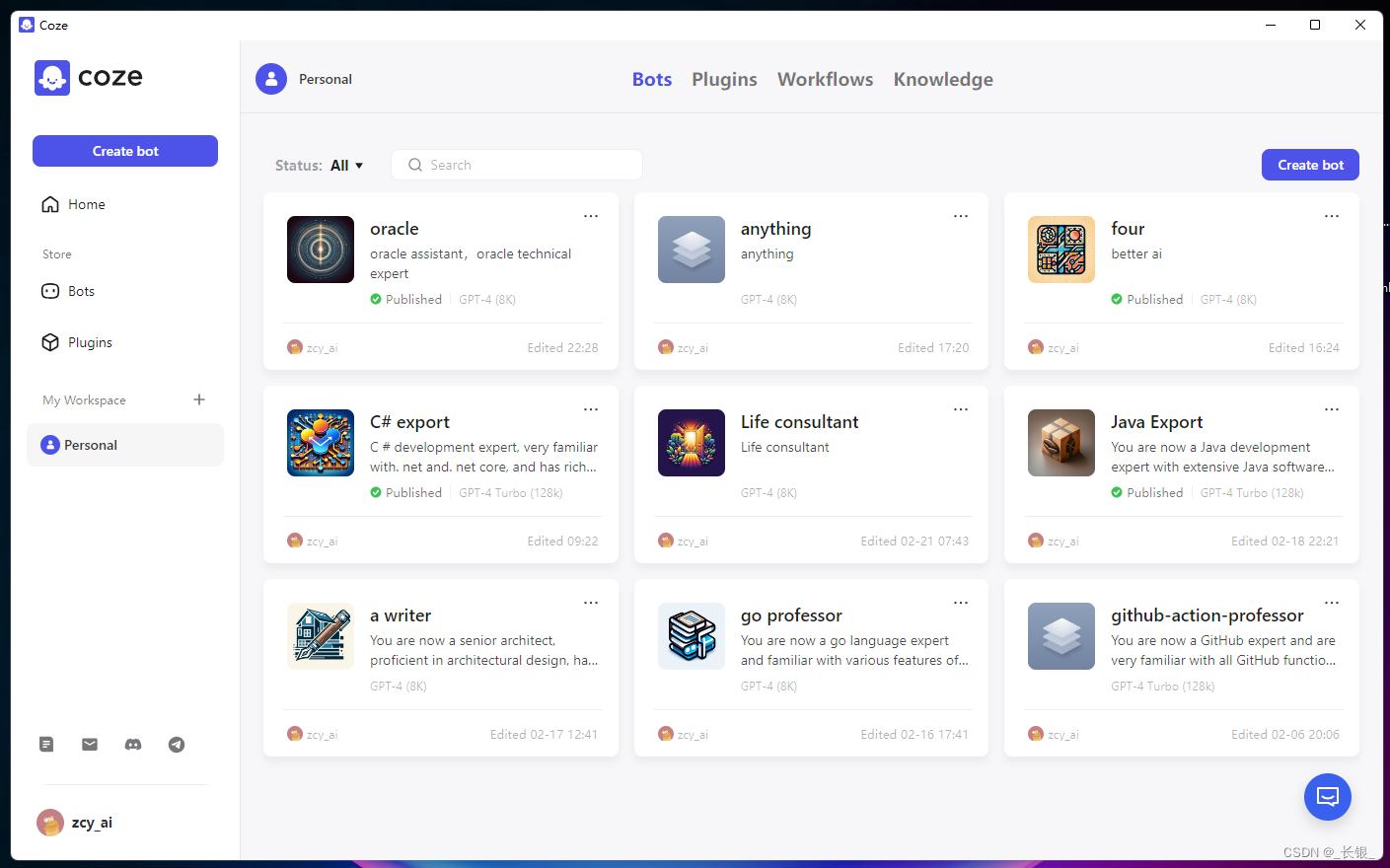Screen dimensions: 1390x868
Task: Click the Coze icon in title bar
Action: coord(27,25)
